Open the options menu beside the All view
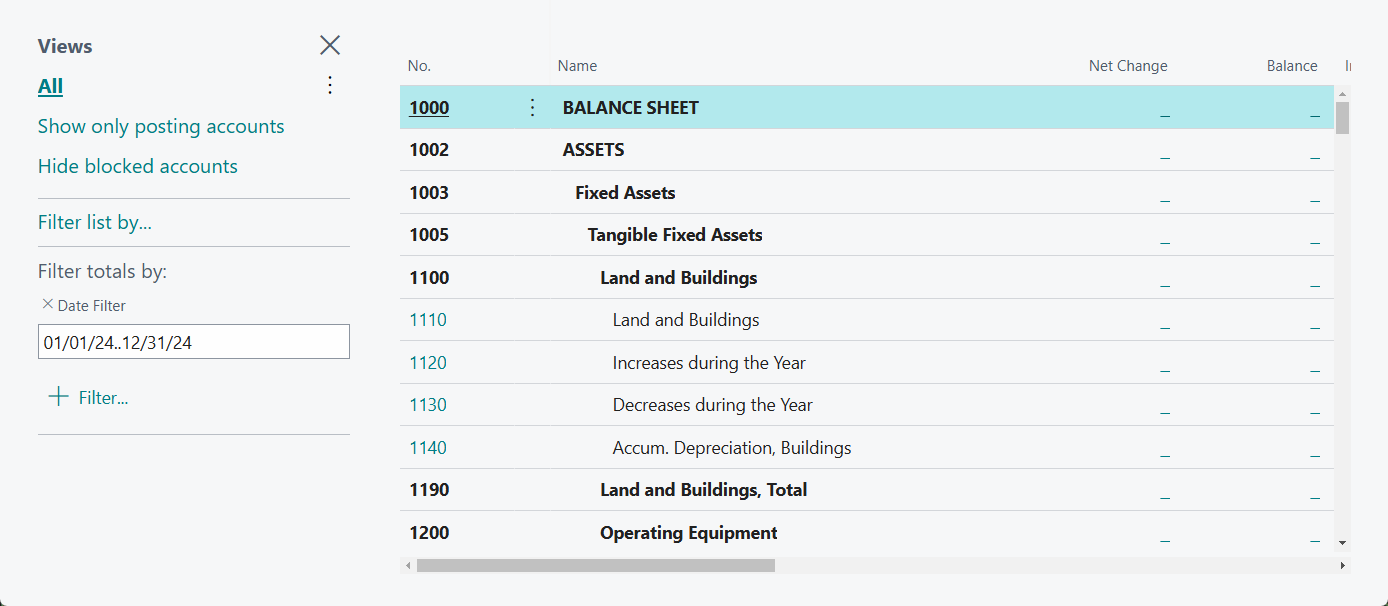Image resolution: width=1388 pixels, height=606 pixels. (x=330, y=85)
